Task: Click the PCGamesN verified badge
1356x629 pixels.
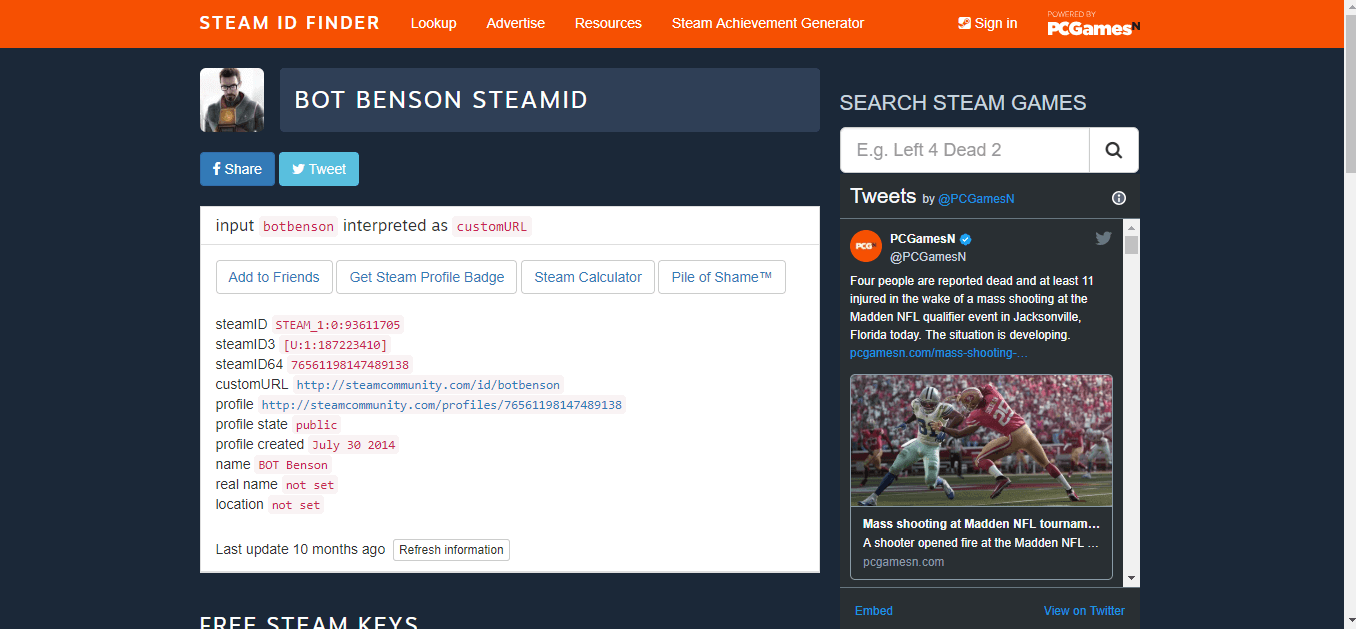Action: point(966,239)
